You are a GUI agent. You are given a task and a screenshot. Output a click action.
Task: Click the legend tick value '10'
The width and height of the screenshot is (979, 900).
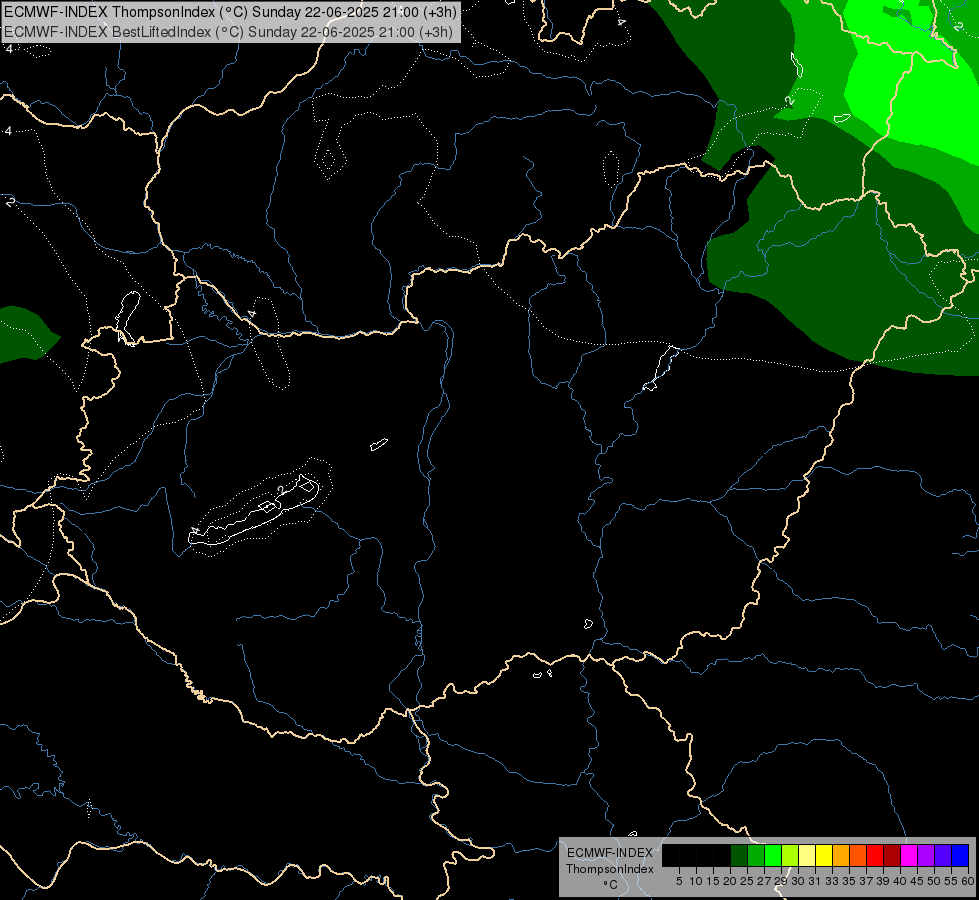click(696, 881)
